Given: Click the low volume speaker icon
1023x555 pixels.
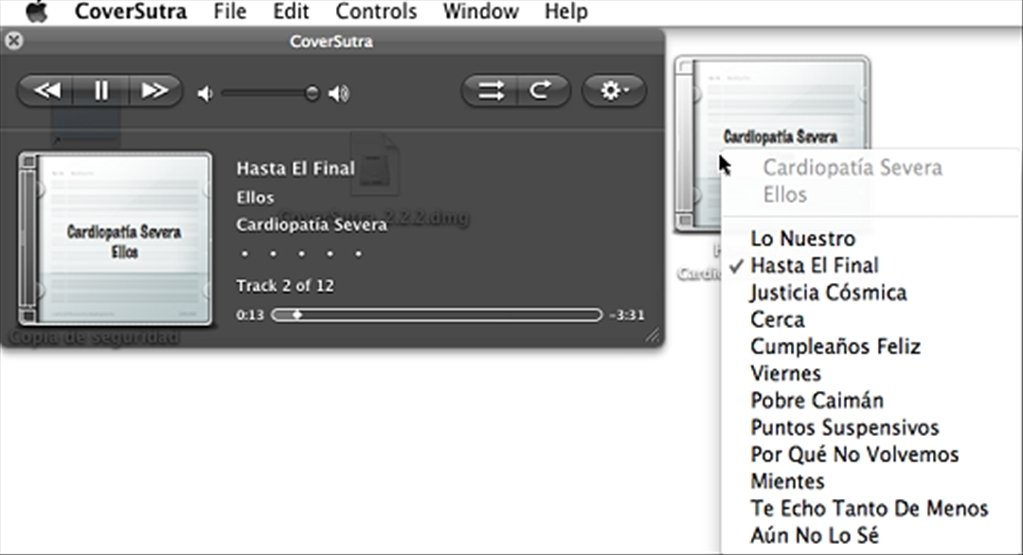Looking at the screenshot, I should coord(205,94).
